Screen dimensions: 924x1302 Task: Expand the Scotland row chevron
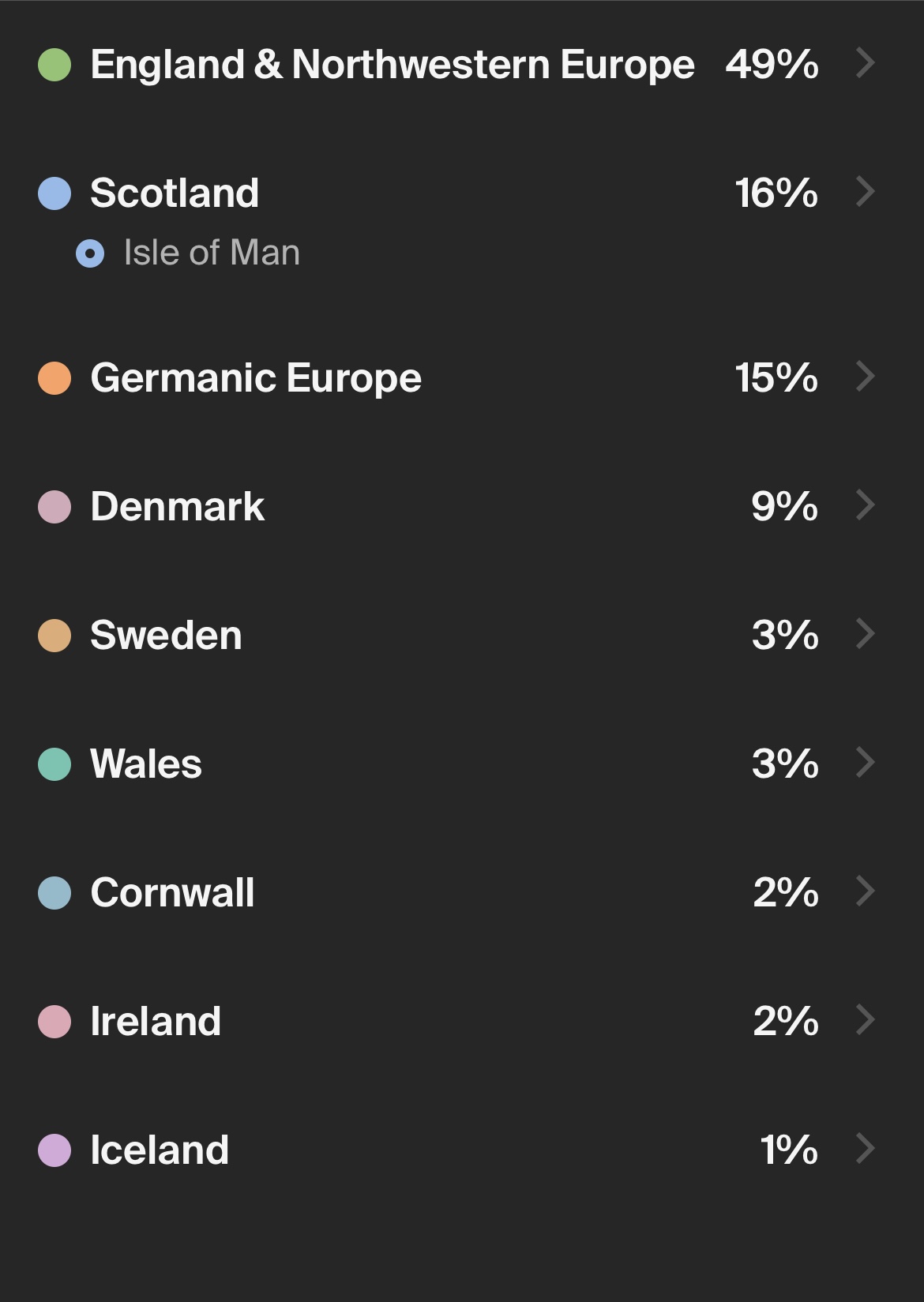(x=866, y=192)
